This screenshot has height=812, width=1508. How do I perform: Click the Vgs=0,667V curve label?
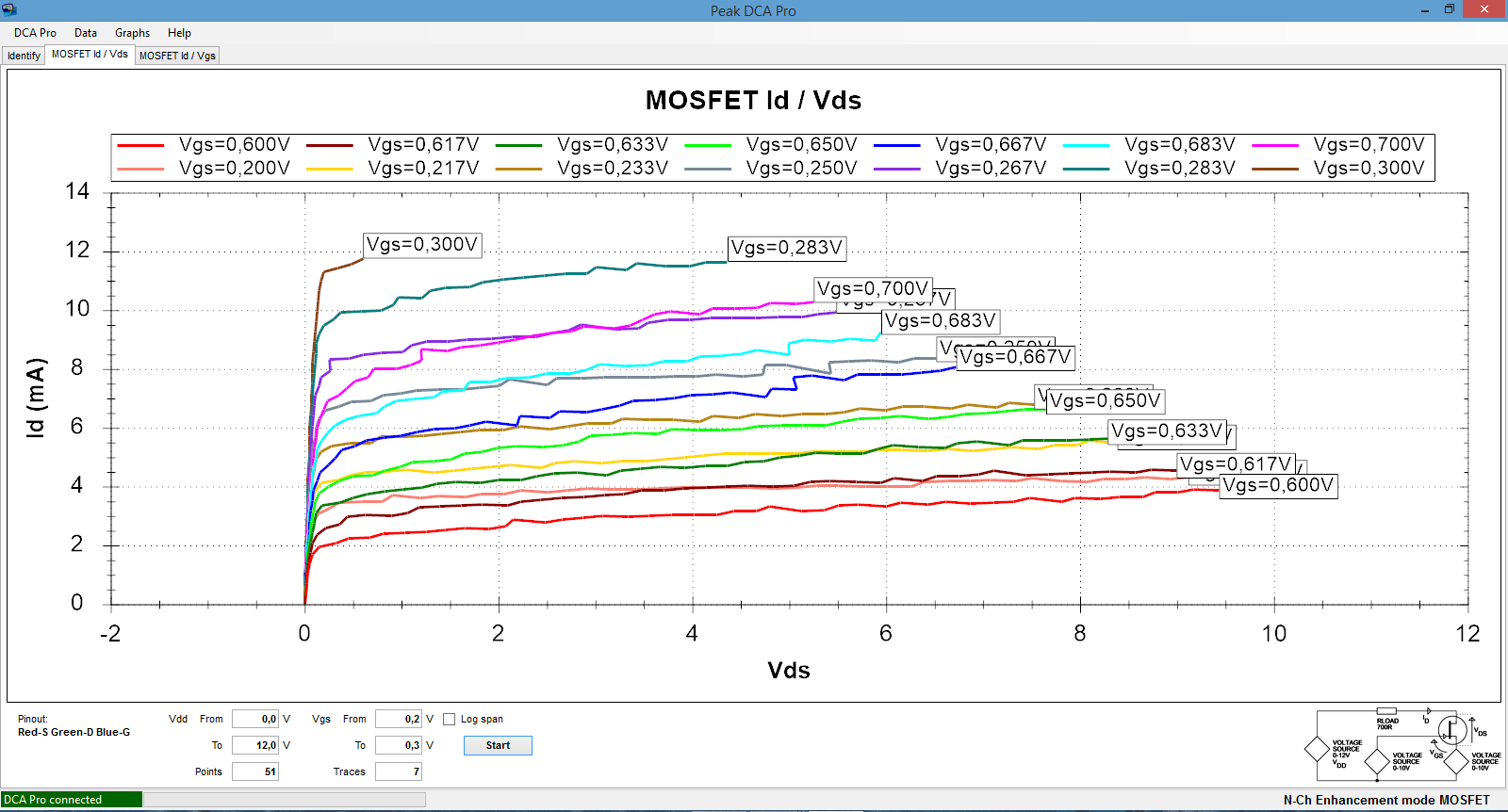coord(1016,357)
